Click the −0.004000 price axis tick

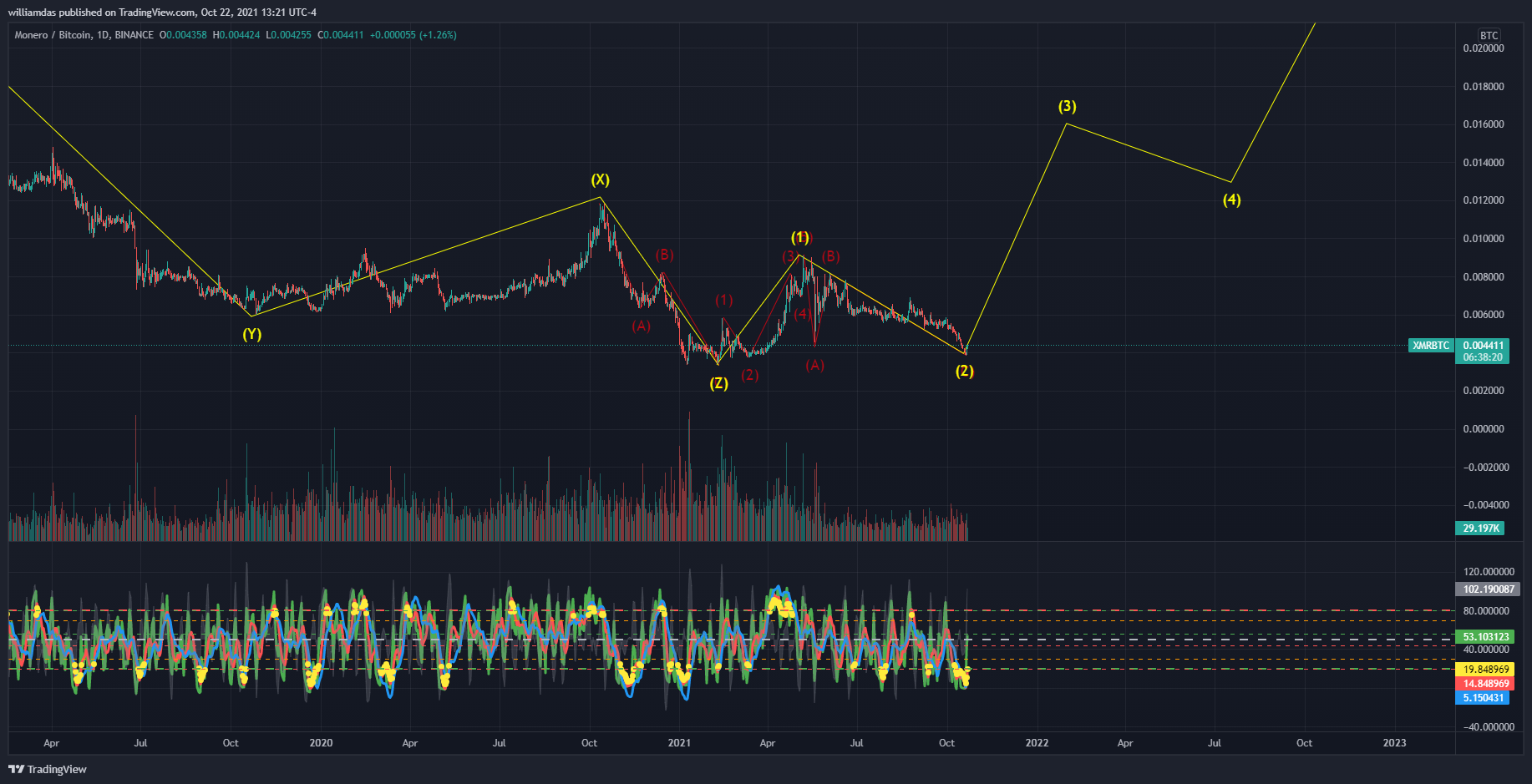1487,505
